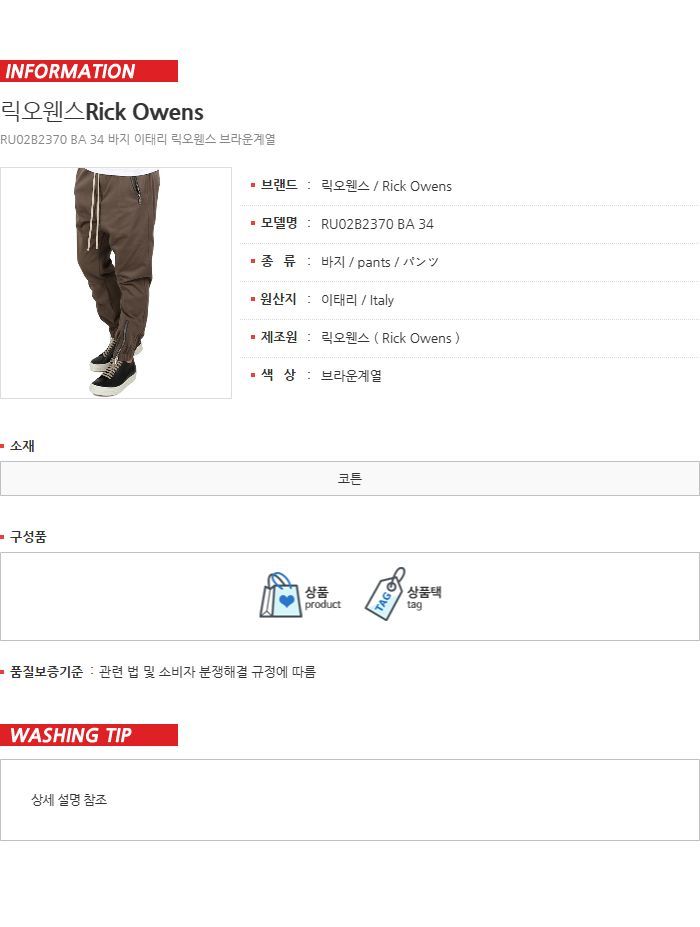Click the 상품 product label text

tap(316, 592)
